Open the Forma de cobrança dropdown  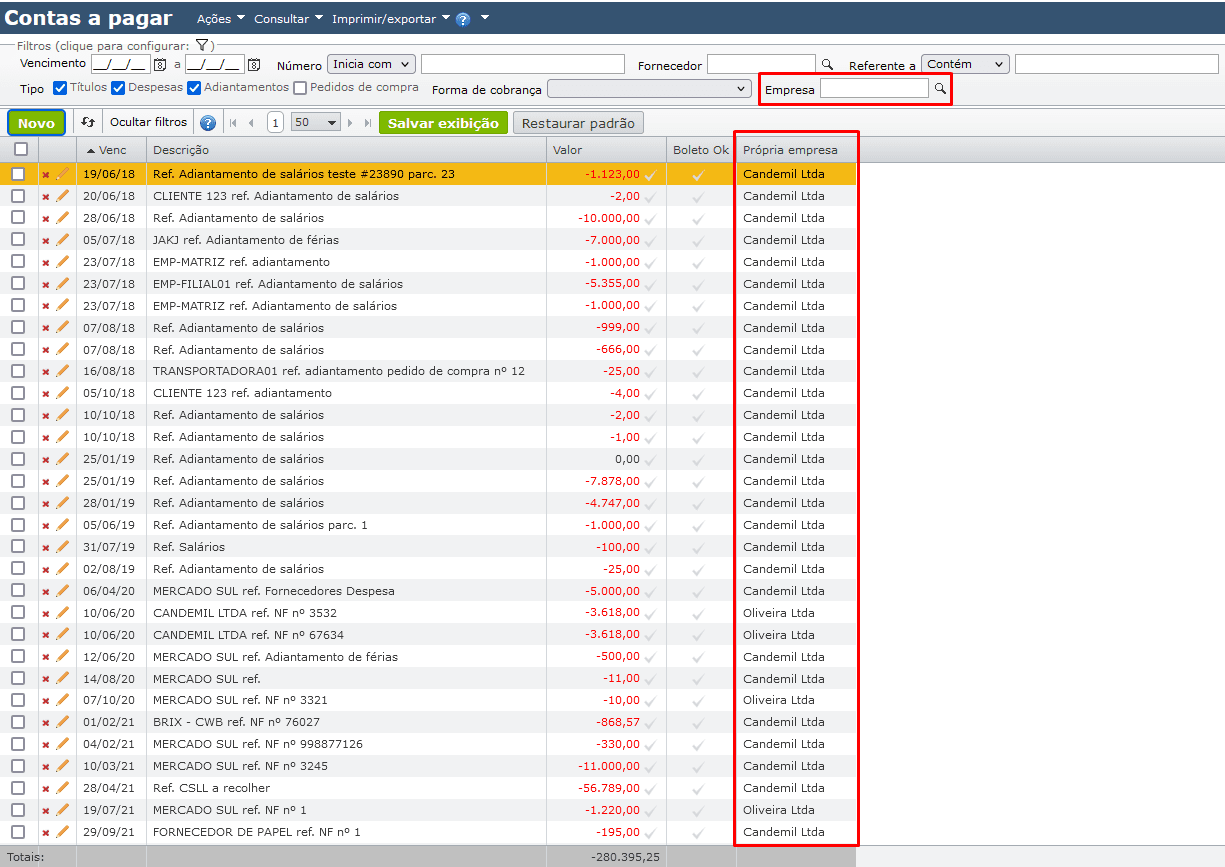649,89
